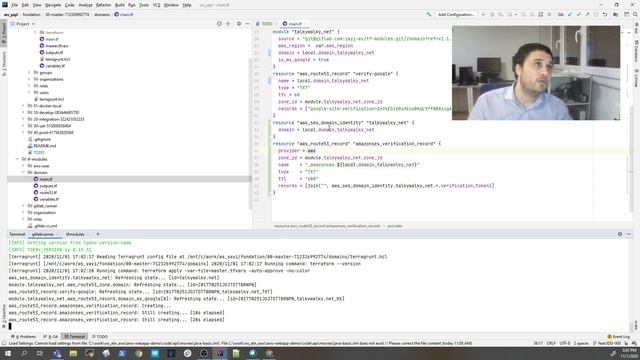Screen dimensions: 640x360
Task: Open the Help menu
Action: pos(187,5)
